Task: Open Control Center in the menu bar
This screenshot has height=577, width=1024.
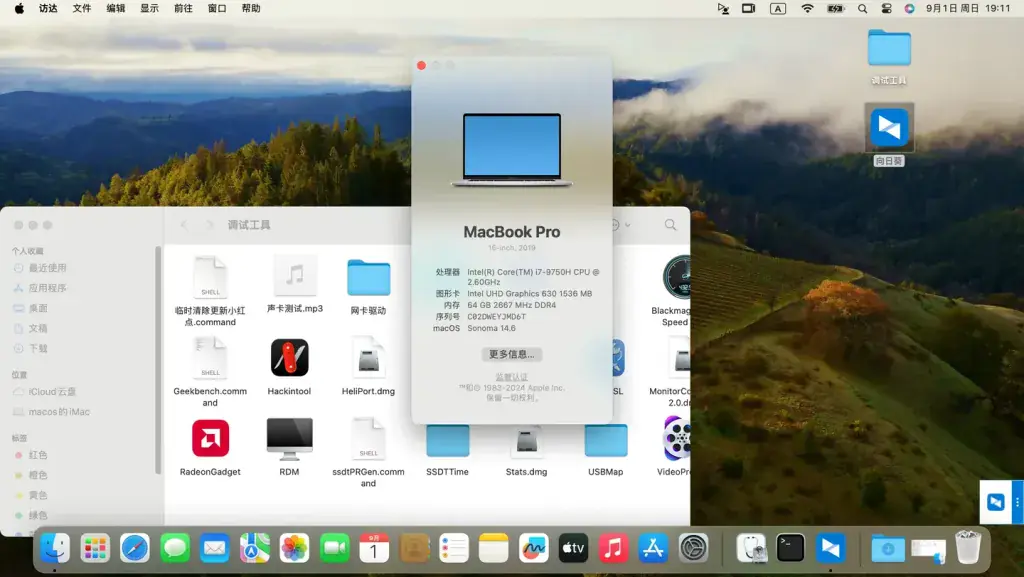Action: tap(886, 8)
